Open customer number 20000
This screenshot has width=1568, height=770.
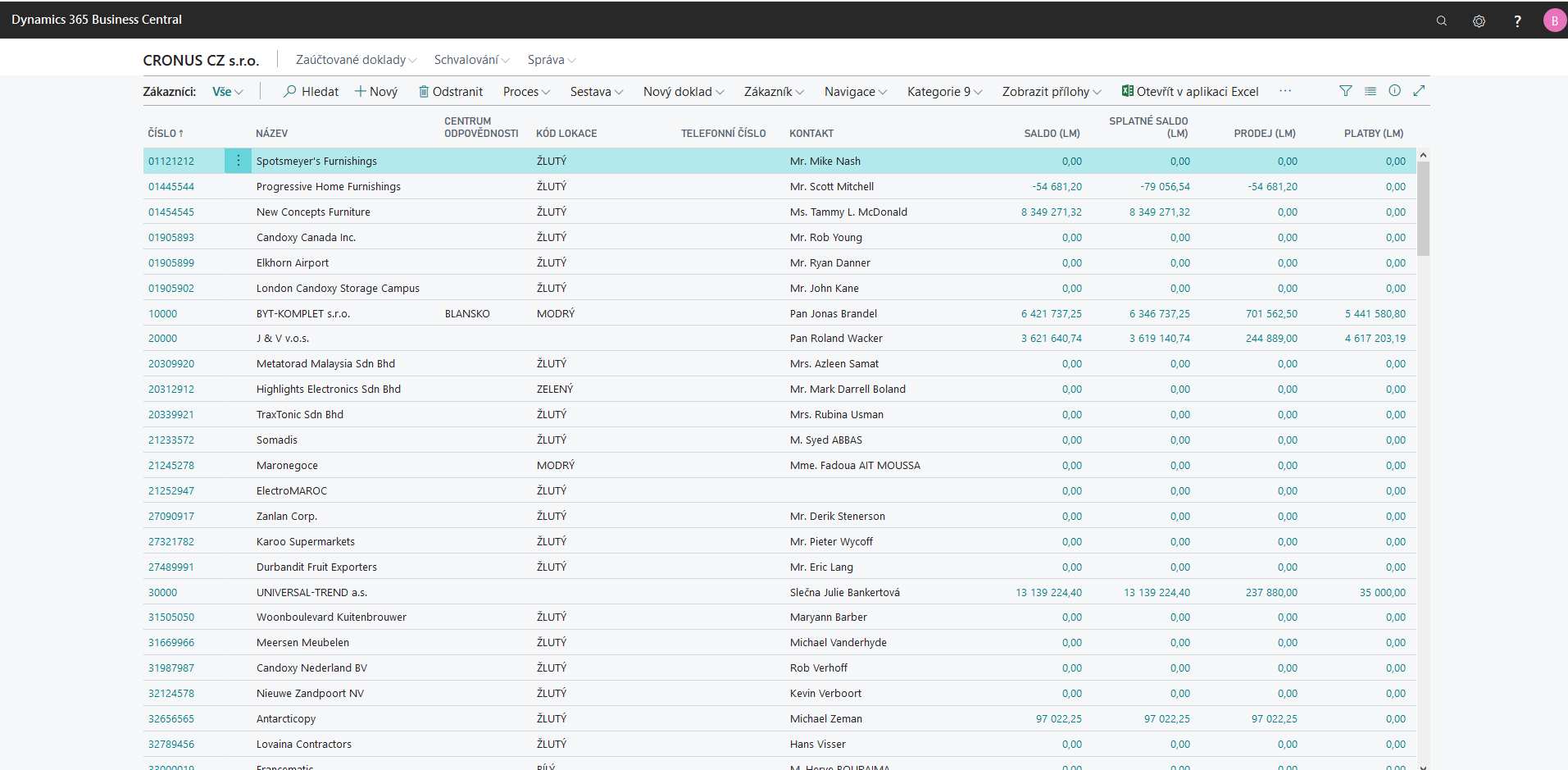tap(162, 339)
